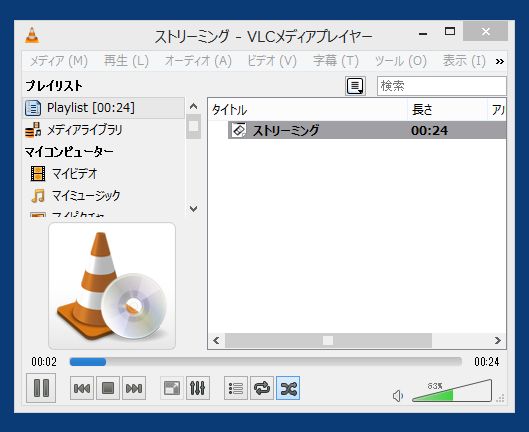Screen dimensions: 529x432
Task: Open the ツール (O) menu
Action: [401, 61]
